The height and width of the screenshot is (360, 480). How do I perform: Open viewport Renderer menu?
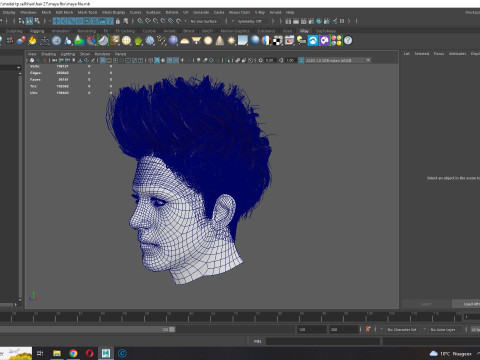pyautogui.click(x=102, y=54)
